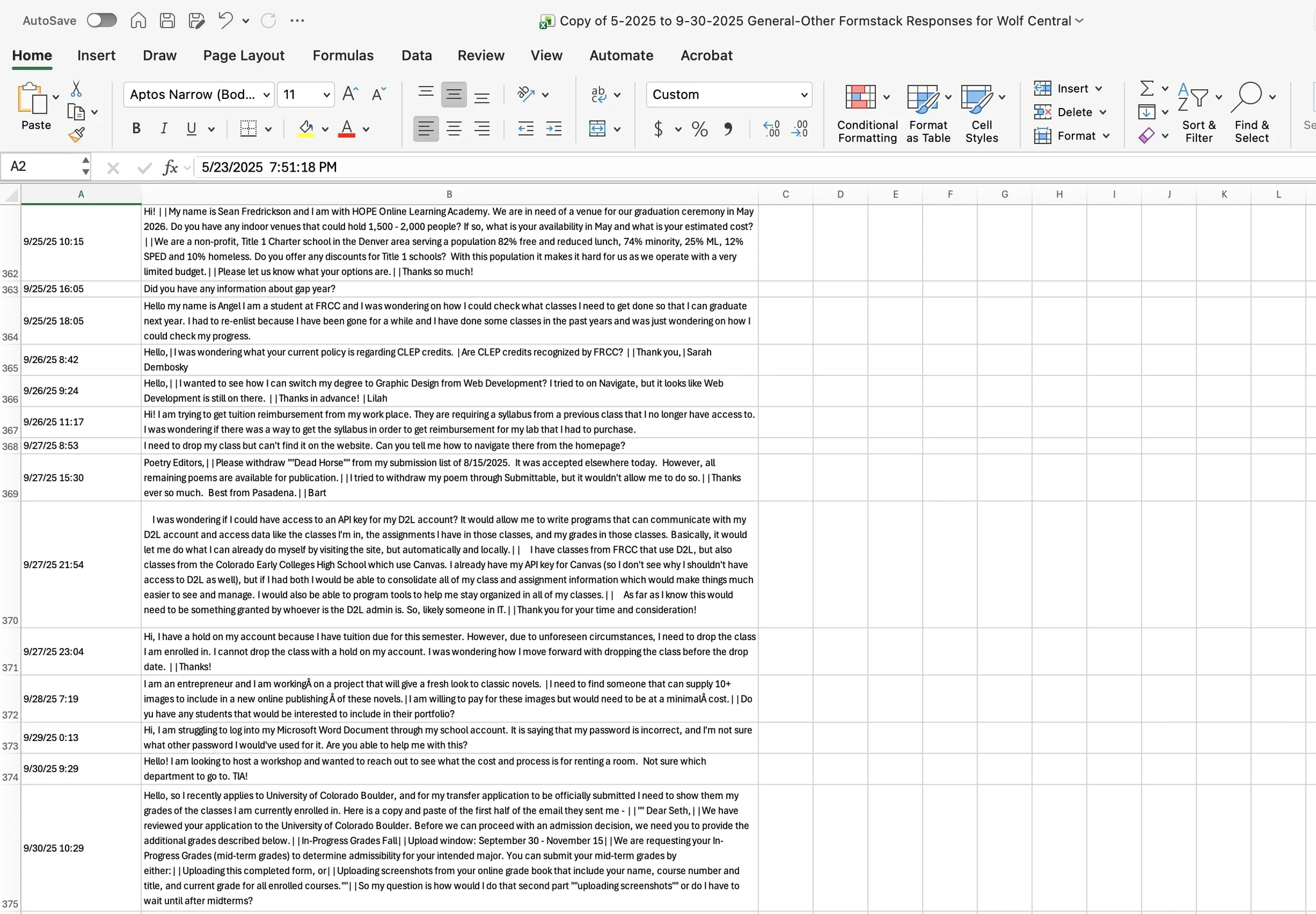
Task: Open the Custom number format dropdown
Action: coord(803,94)
